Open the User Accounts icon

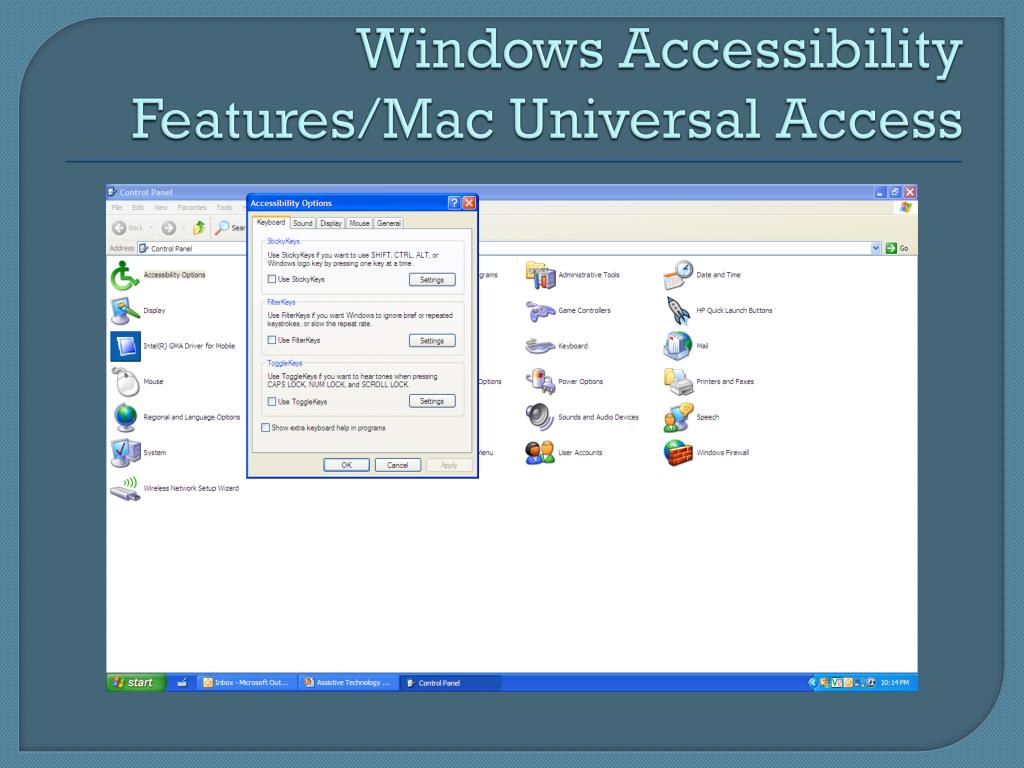(540, 453)
